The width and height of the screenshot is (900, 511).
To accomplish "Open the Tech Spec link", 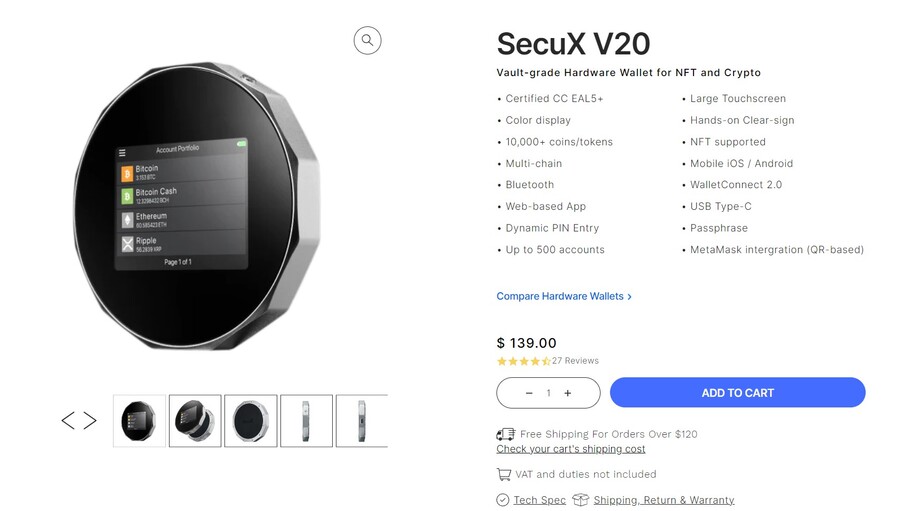I will pos(539,500).
